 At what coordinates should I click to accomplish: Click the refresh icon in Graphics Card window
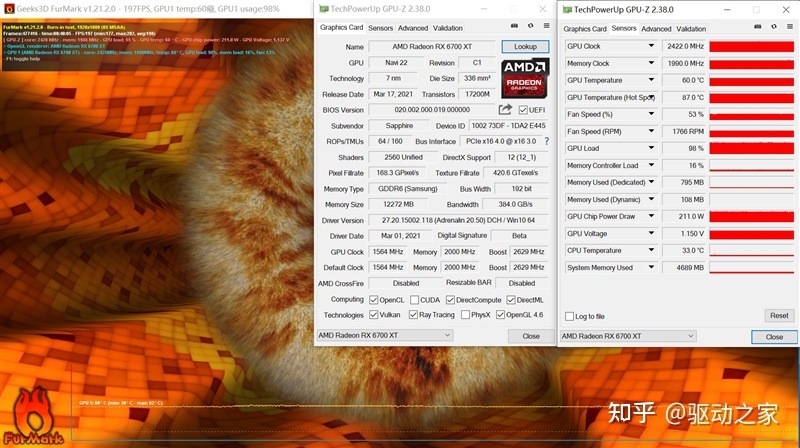[531, 26]
